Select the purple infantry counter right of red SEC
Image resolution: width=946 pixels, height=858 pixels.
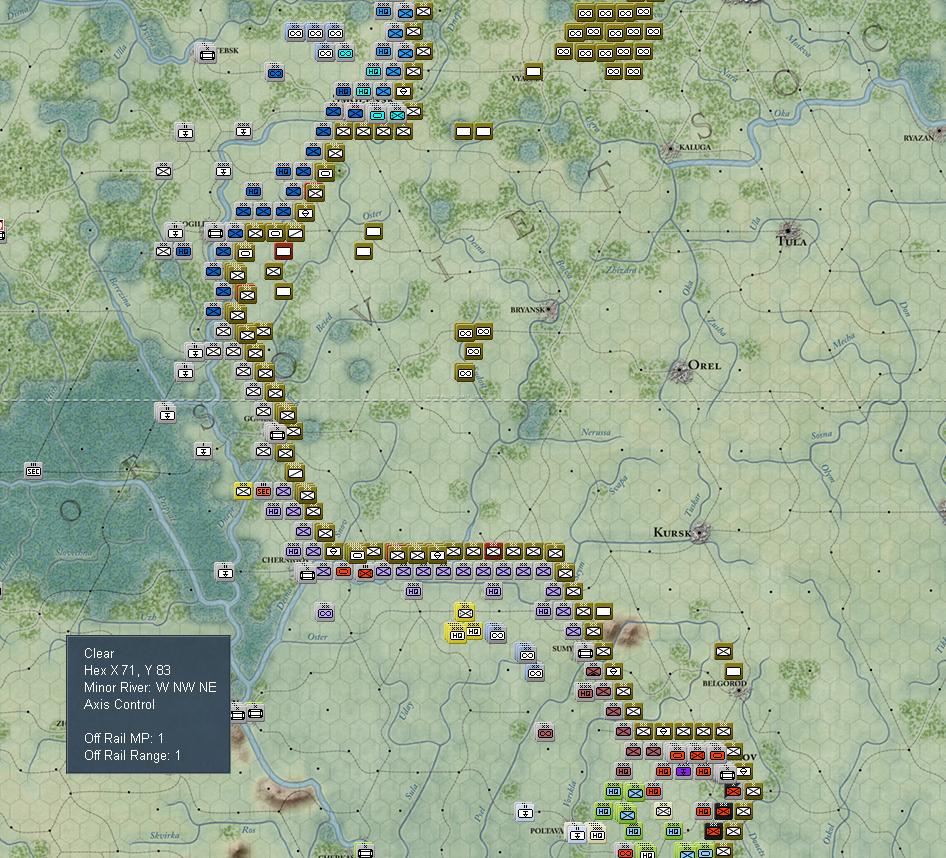(283, 491)
